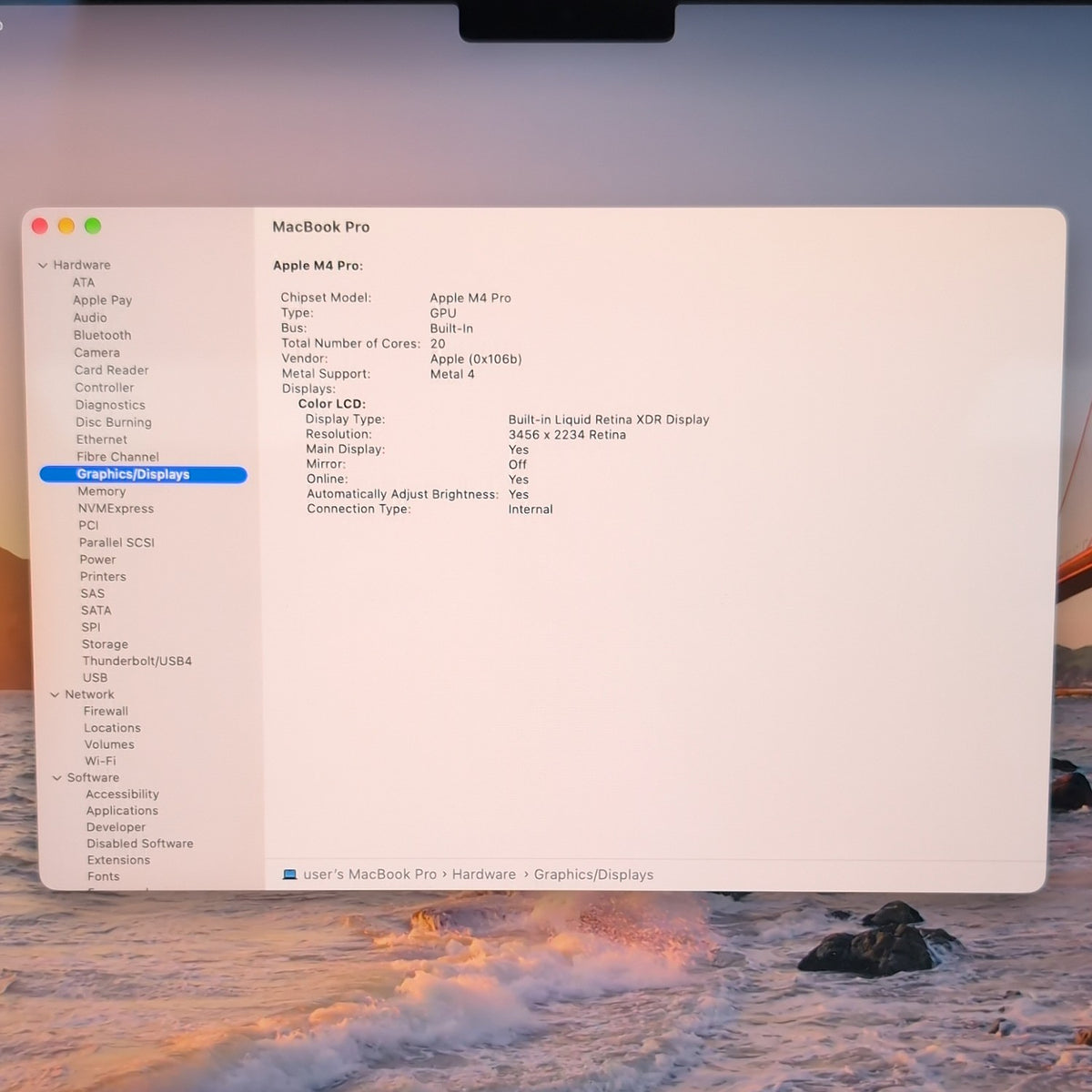Select Camera in the sidebar
The width and height of the screenshot is (1092, 1092).
pyautogui.click(x=96, y=353)
